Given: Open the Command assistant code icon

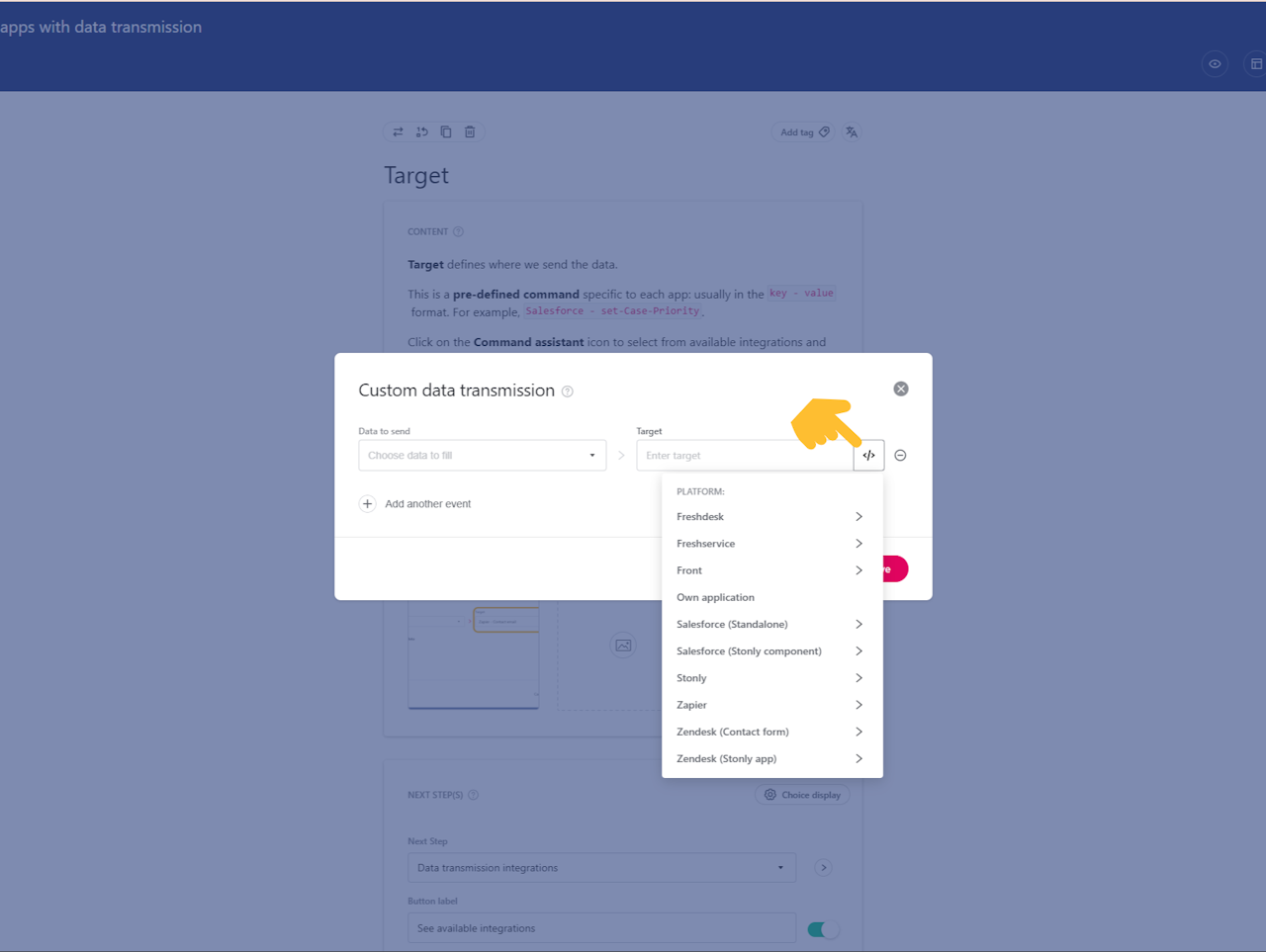Looking at the screenshot, I should [x=868, y=455].
